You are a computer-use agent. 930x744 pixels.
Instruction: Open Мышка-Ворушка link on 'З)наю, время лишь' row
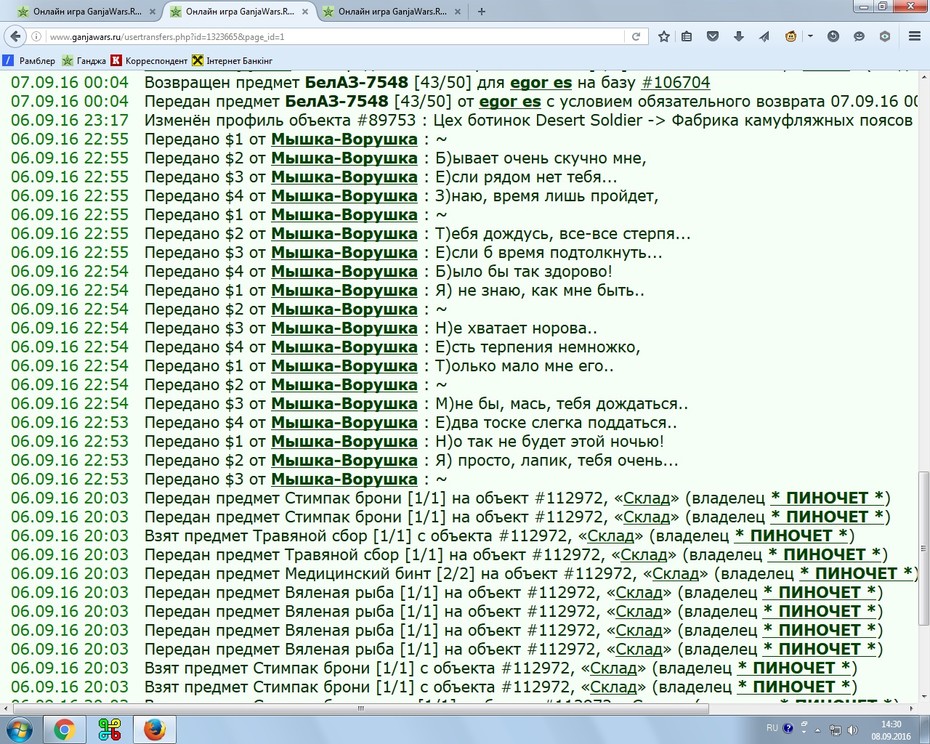pos(344,196)
